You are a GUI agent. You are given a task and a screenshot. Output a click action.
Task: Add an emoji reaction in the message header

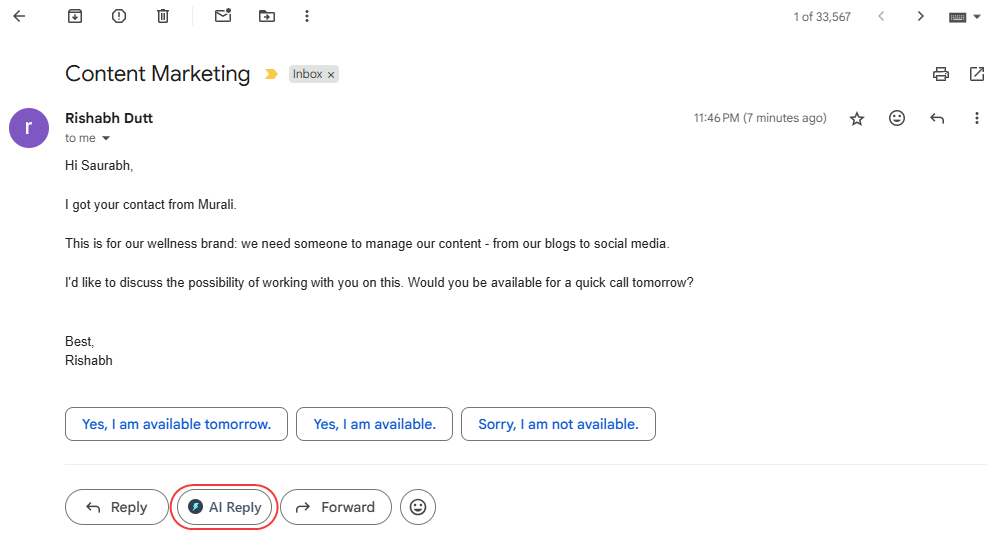click(897, 118)
